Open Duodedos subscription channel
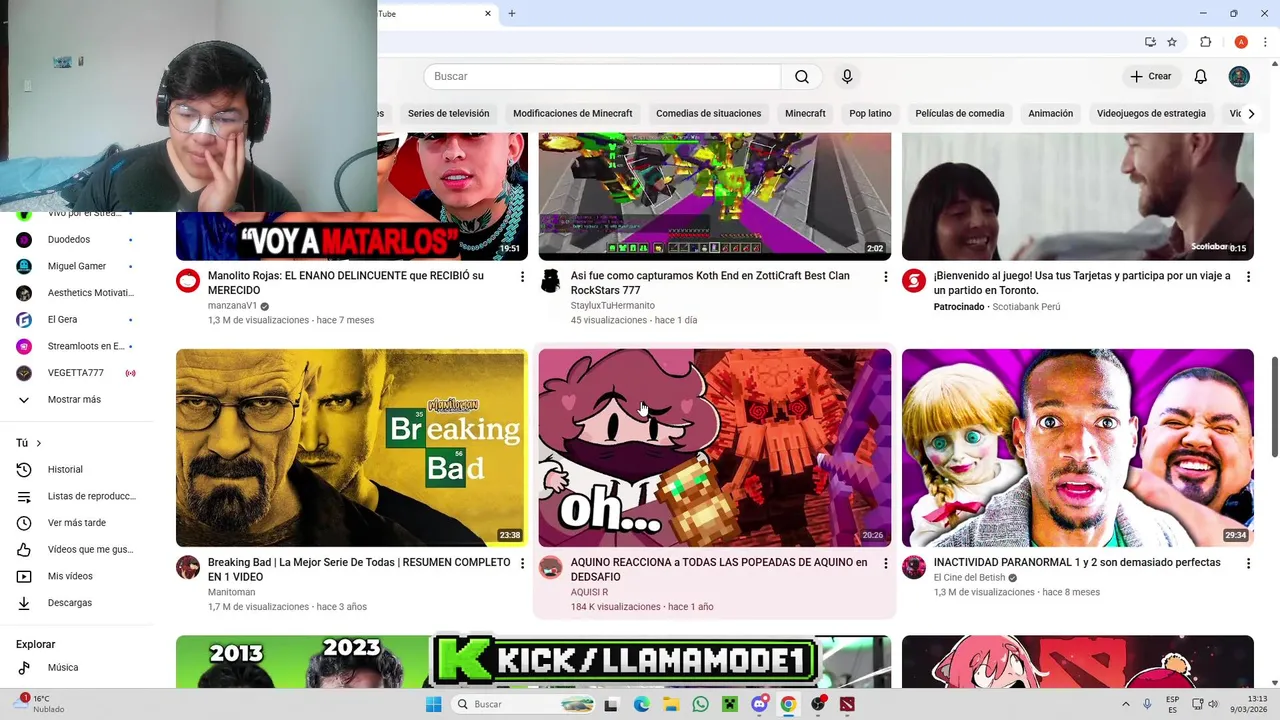The image size is (1280, 720). point(75,239)
